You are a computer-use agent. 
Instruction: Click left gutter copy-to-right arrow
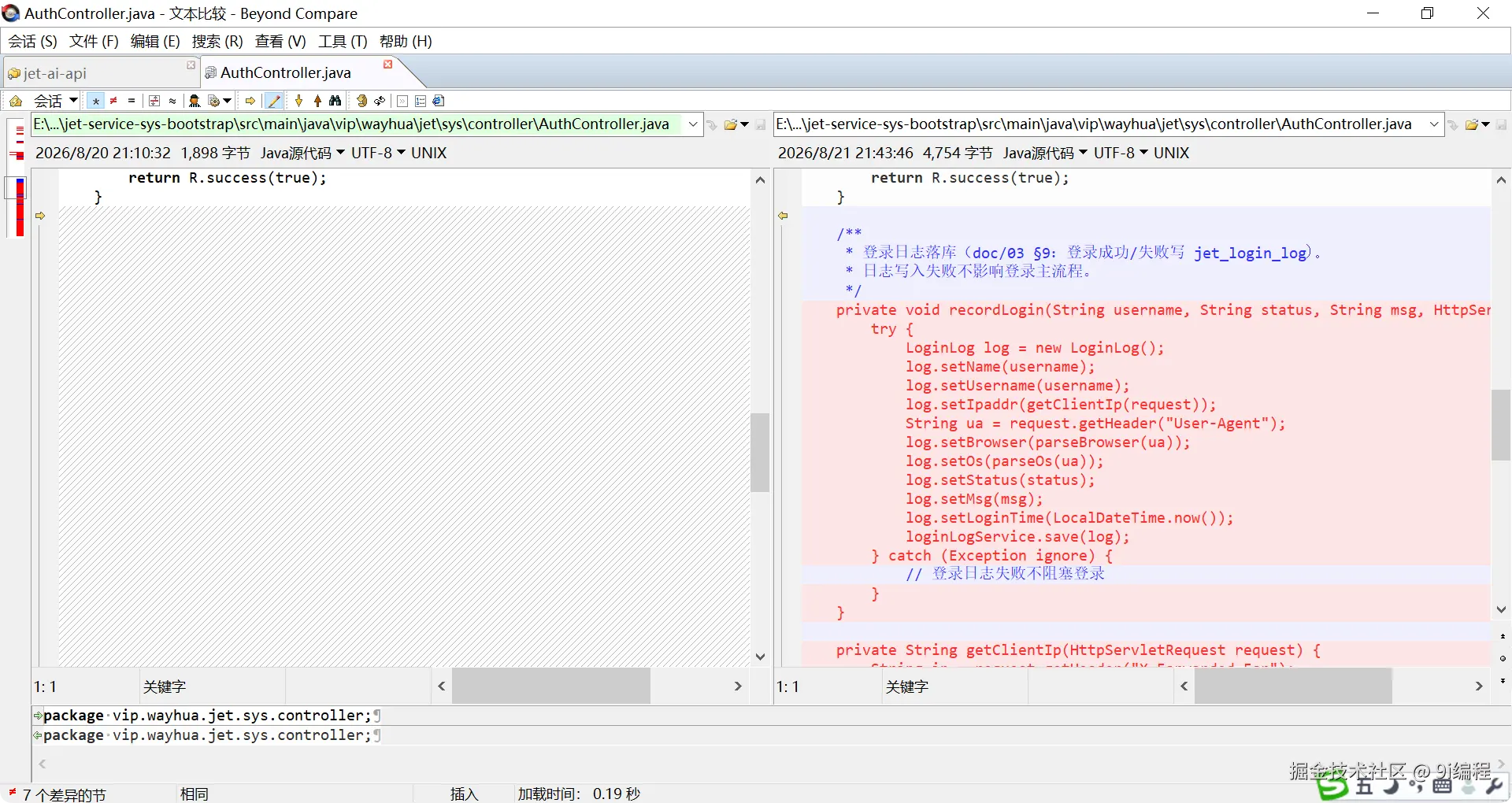pyautogui.click(x=40, y=216)
